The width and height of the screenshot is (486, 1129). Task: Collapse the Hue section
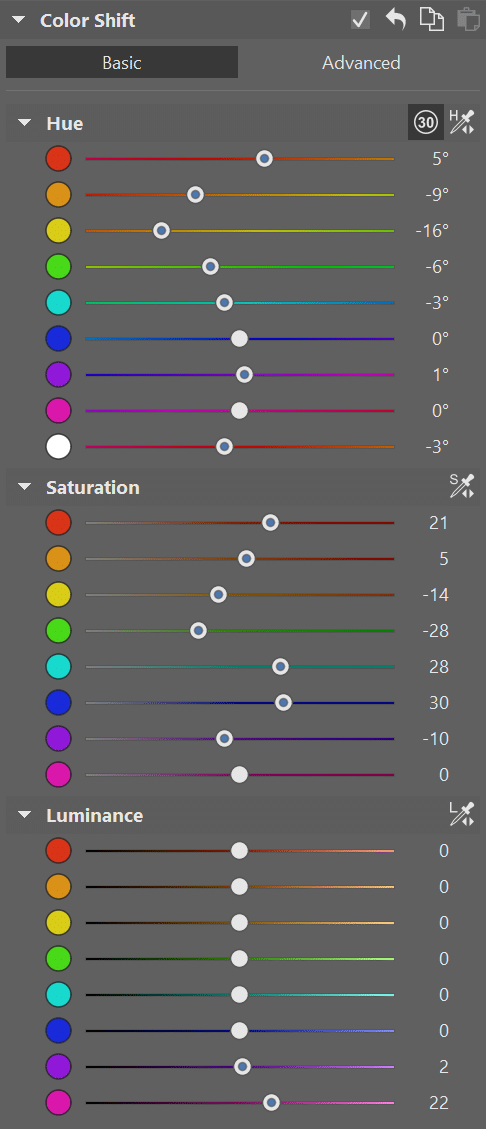(25, 123)
